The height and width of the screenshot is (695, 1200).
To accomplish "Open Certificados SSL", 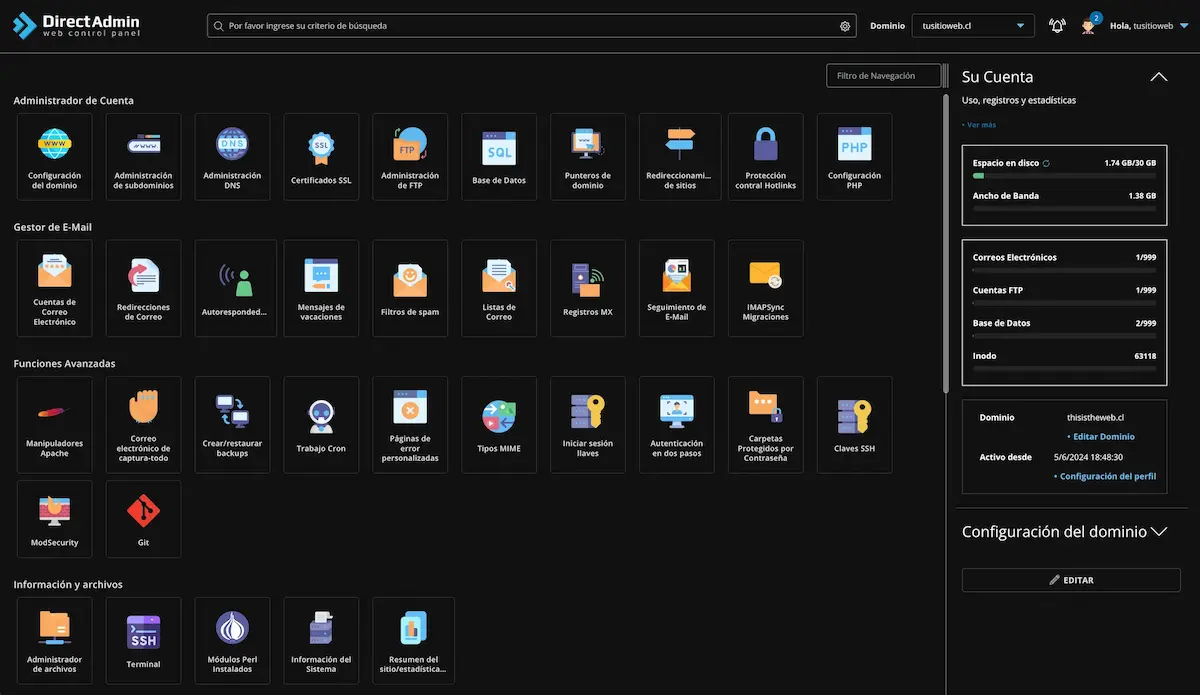I will [x=321, y=156].
